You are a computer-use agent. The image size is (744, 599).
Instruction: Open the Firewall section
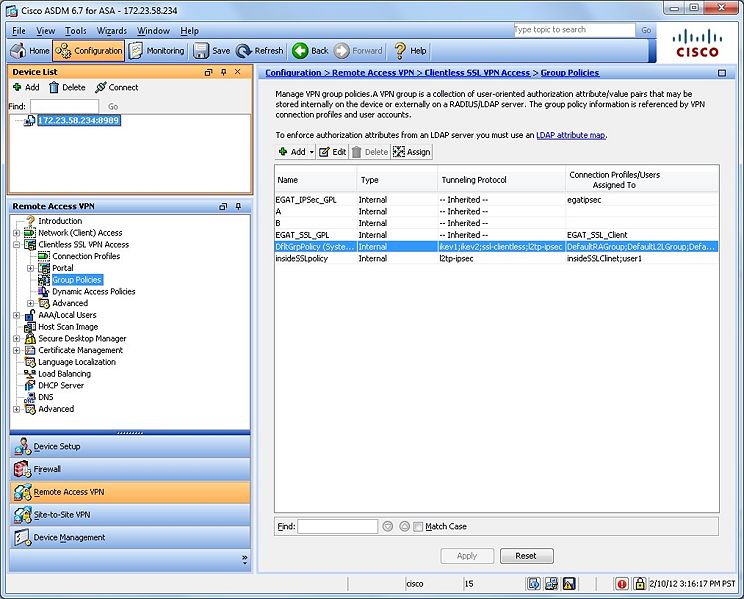click(x=130, y=469)
